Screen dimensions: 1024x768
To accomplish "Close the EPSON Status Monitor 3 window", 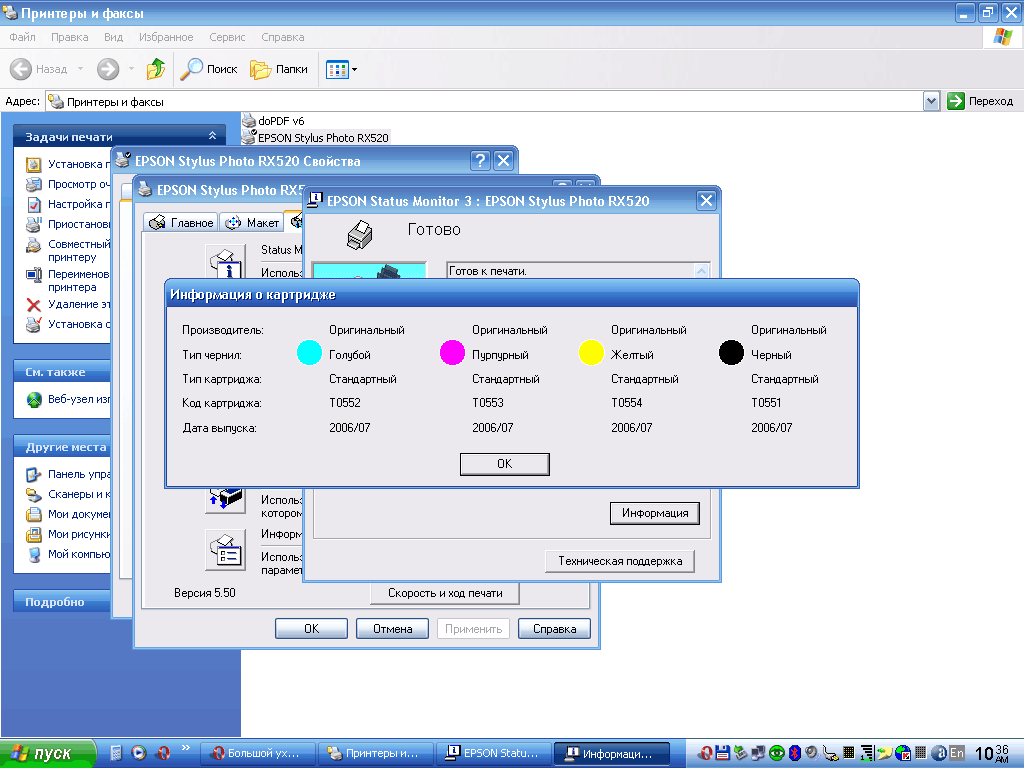I will (x=706, y=200).
